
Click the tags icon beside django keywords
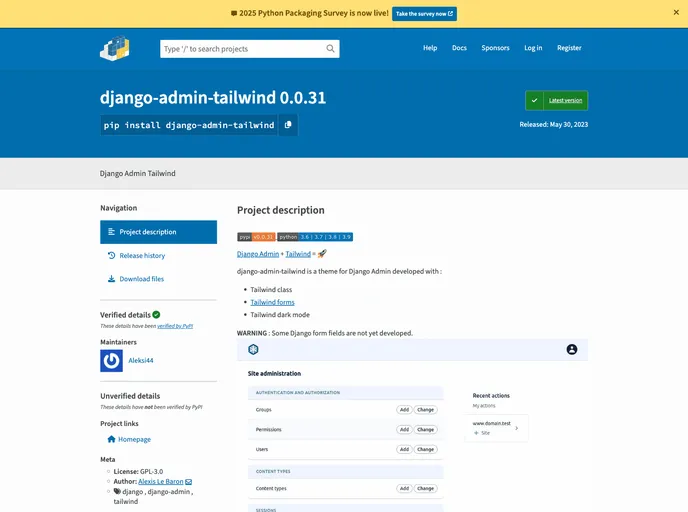coord(117,492)
